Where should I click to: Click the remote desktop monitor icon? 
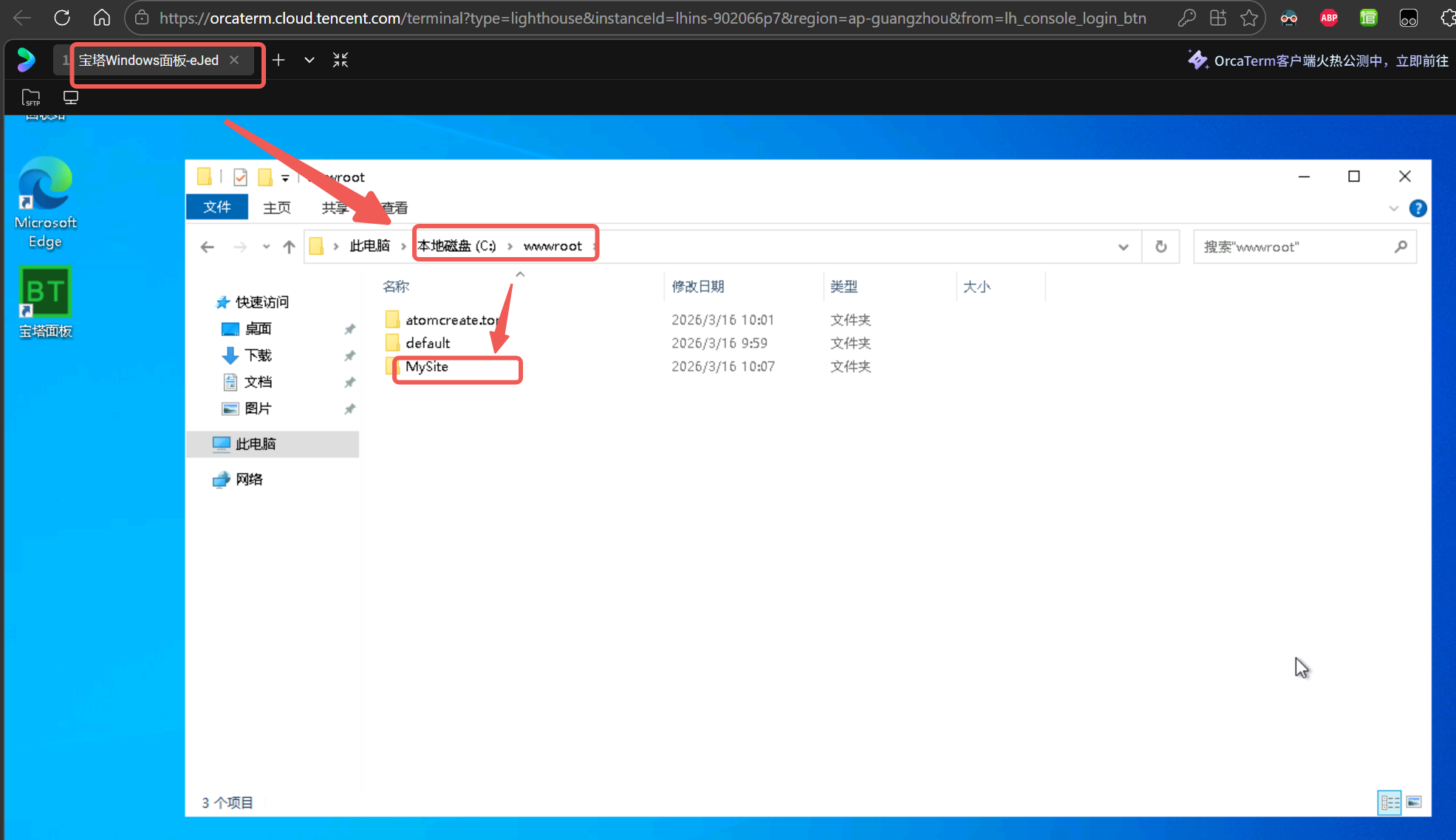pos(71,98)
